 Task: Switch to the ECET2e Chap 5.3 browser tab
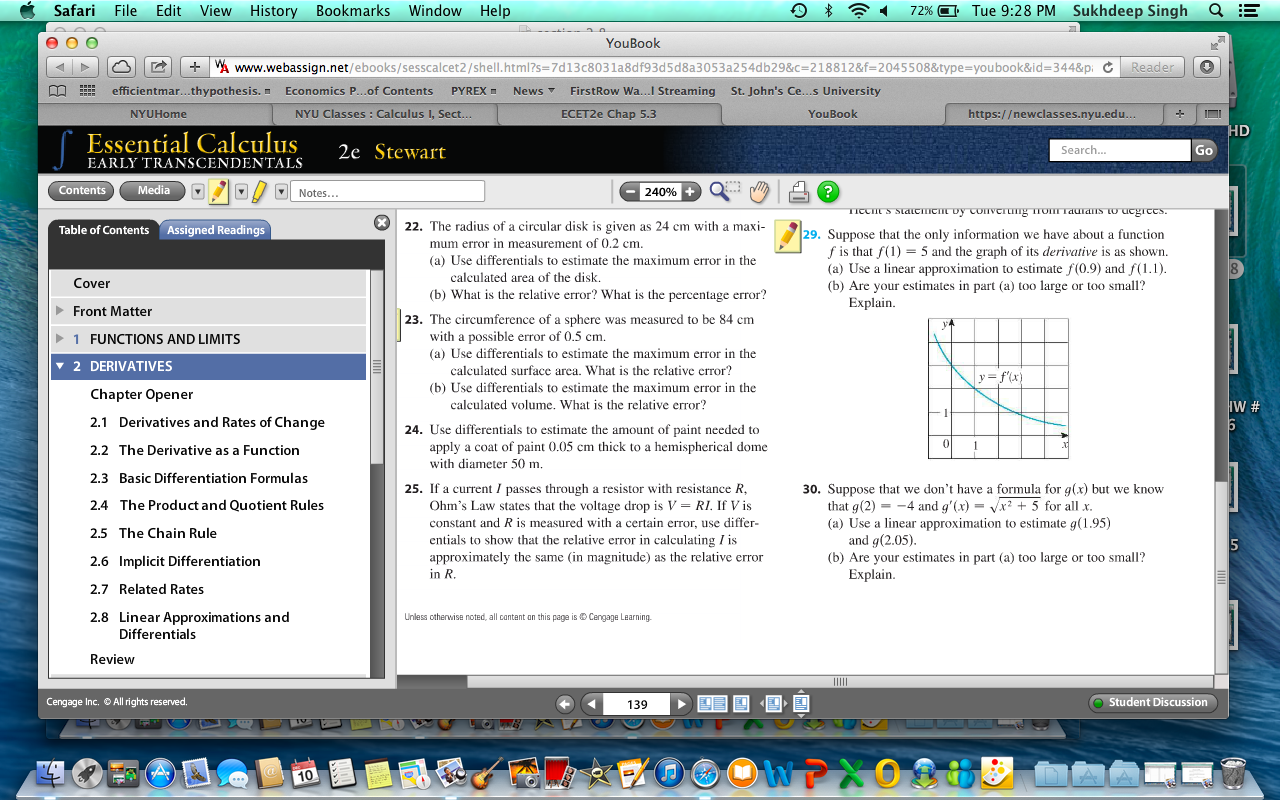(608, 114)
